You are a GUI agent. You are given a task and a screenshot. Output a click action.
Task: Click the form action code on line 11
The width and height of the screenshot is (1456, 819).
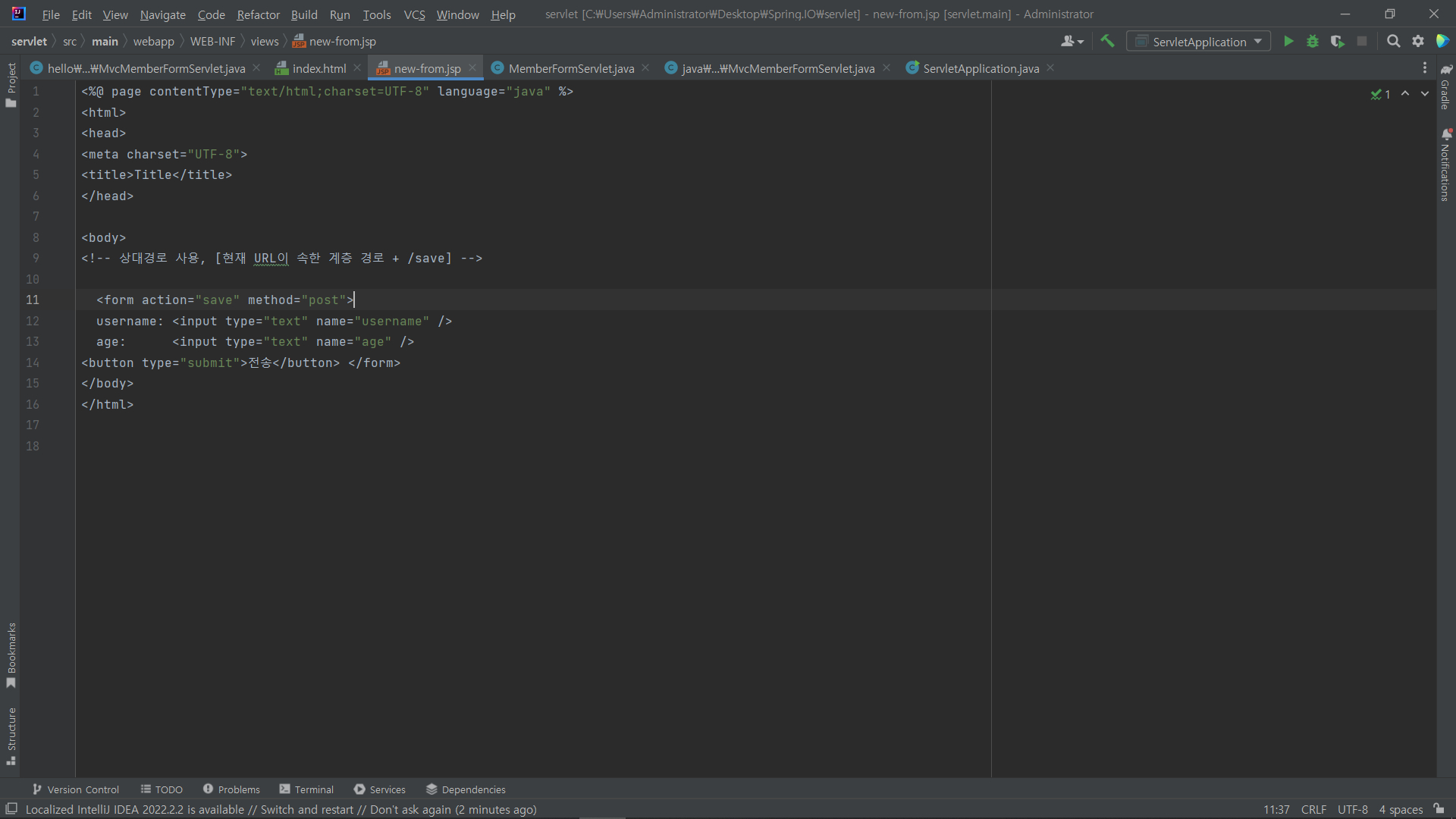click(225, 300)
